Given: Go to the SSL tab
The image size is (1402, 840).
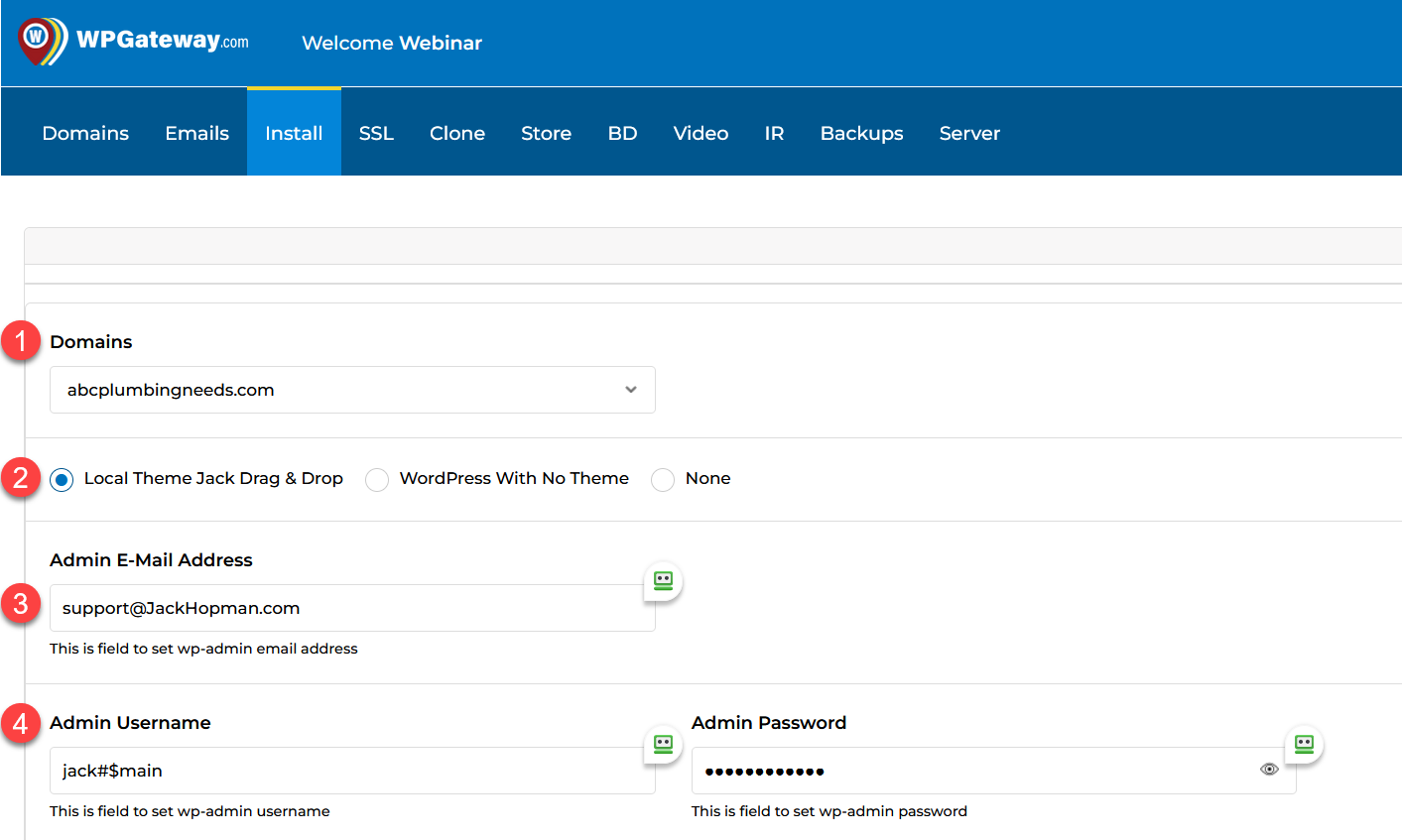Looking at the screenshot, I should tap(376, 133).
